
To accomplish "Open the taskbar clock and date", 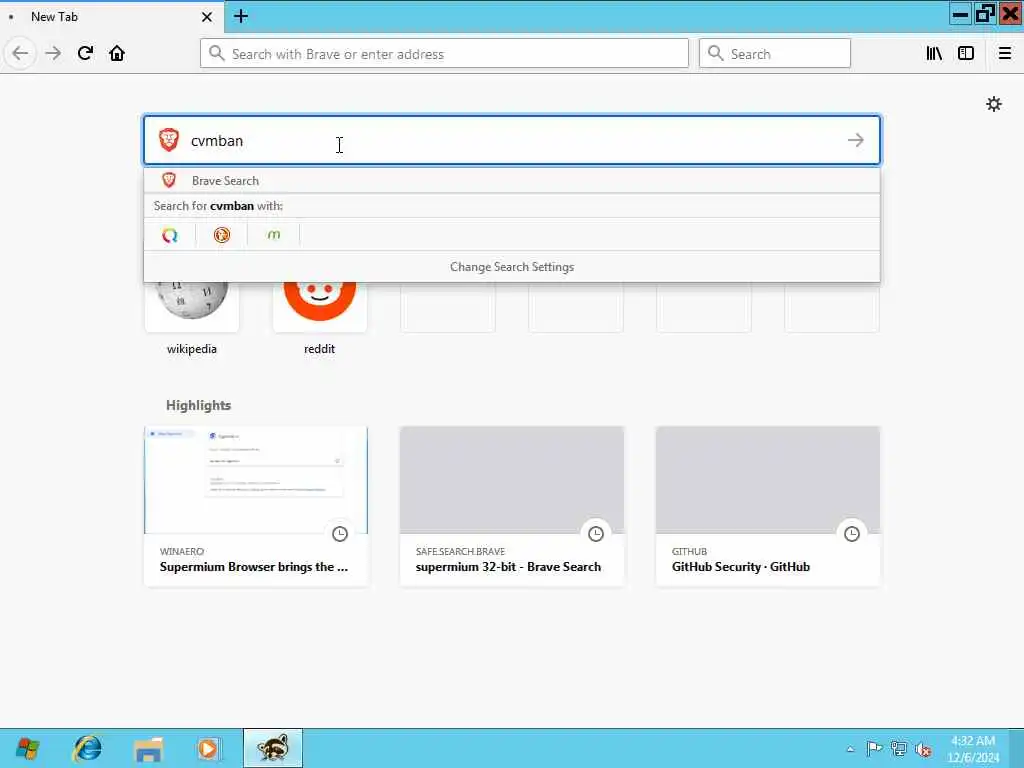I will [x=973, y=749].
